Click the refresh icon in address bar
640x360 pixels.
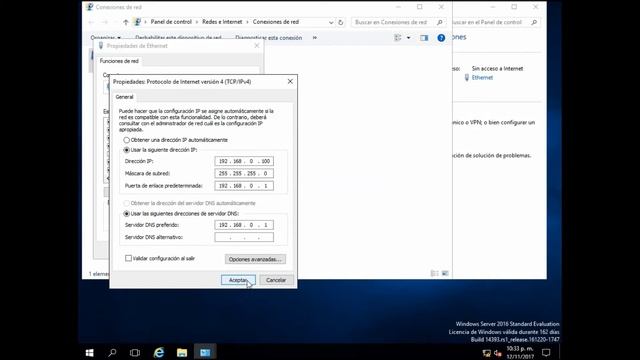point(340,22)
